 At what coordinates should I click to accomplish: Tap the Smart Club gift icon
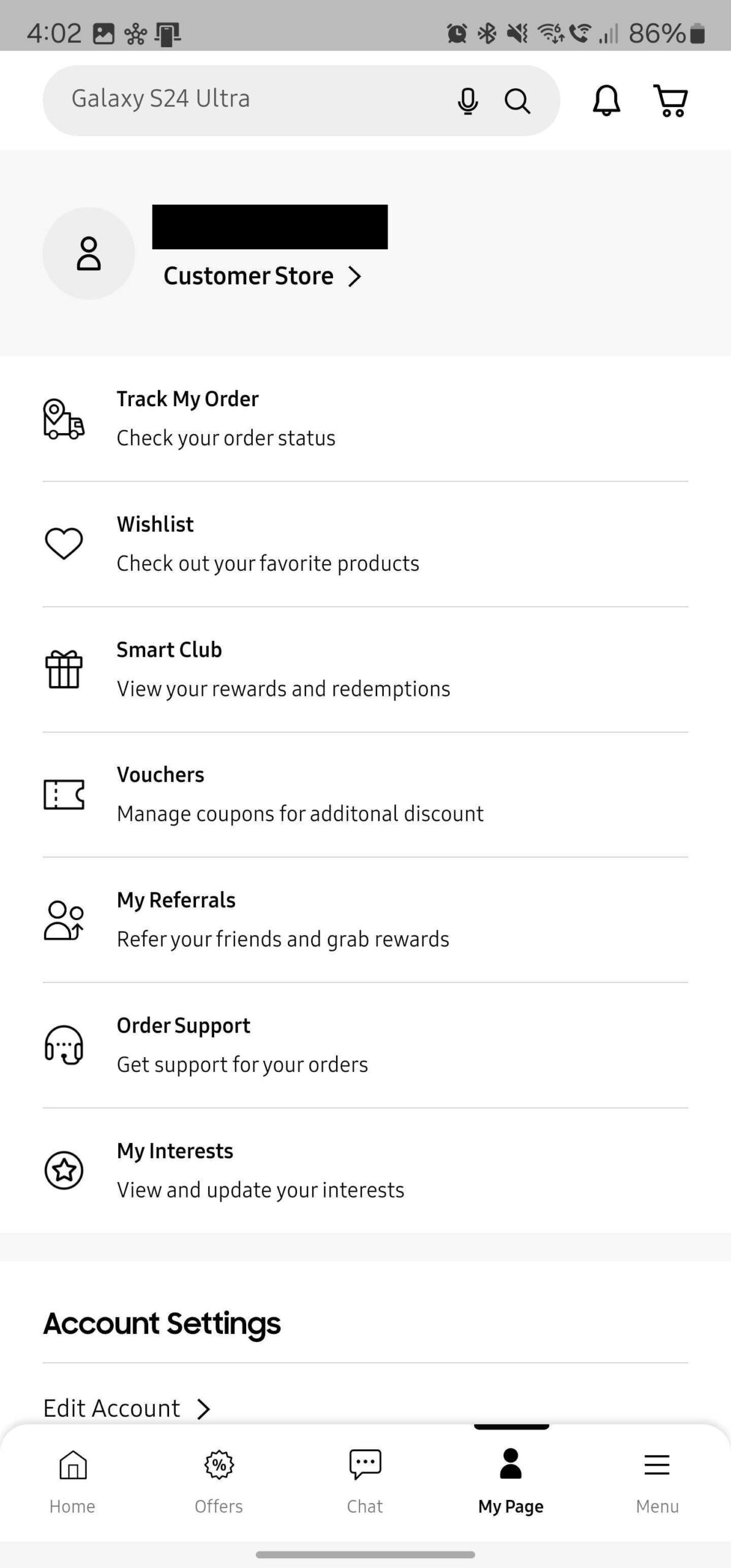click(x=64, y=669)
